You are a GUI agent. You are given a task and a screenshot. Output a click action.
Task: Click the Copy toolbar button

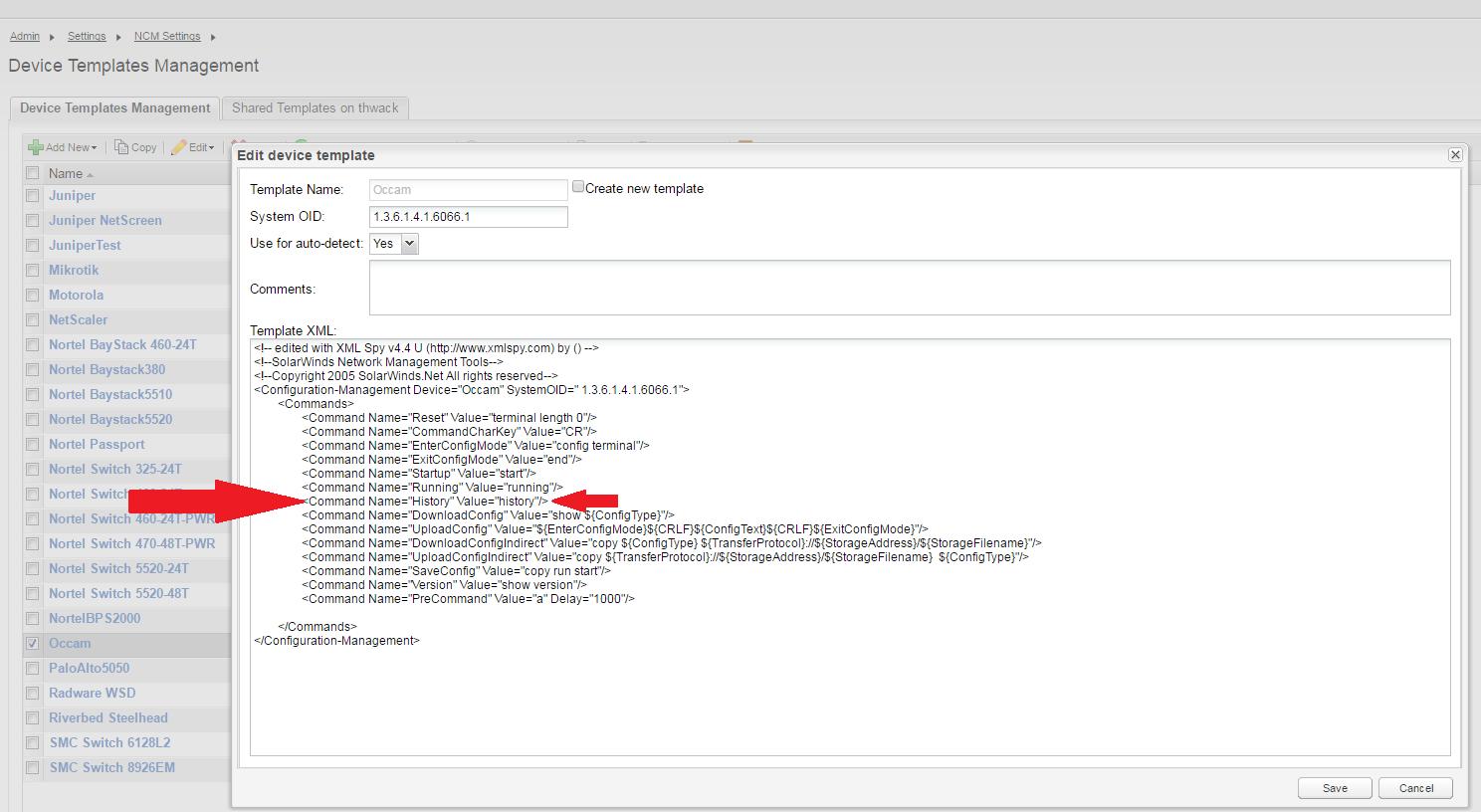[x=135, y=147]
